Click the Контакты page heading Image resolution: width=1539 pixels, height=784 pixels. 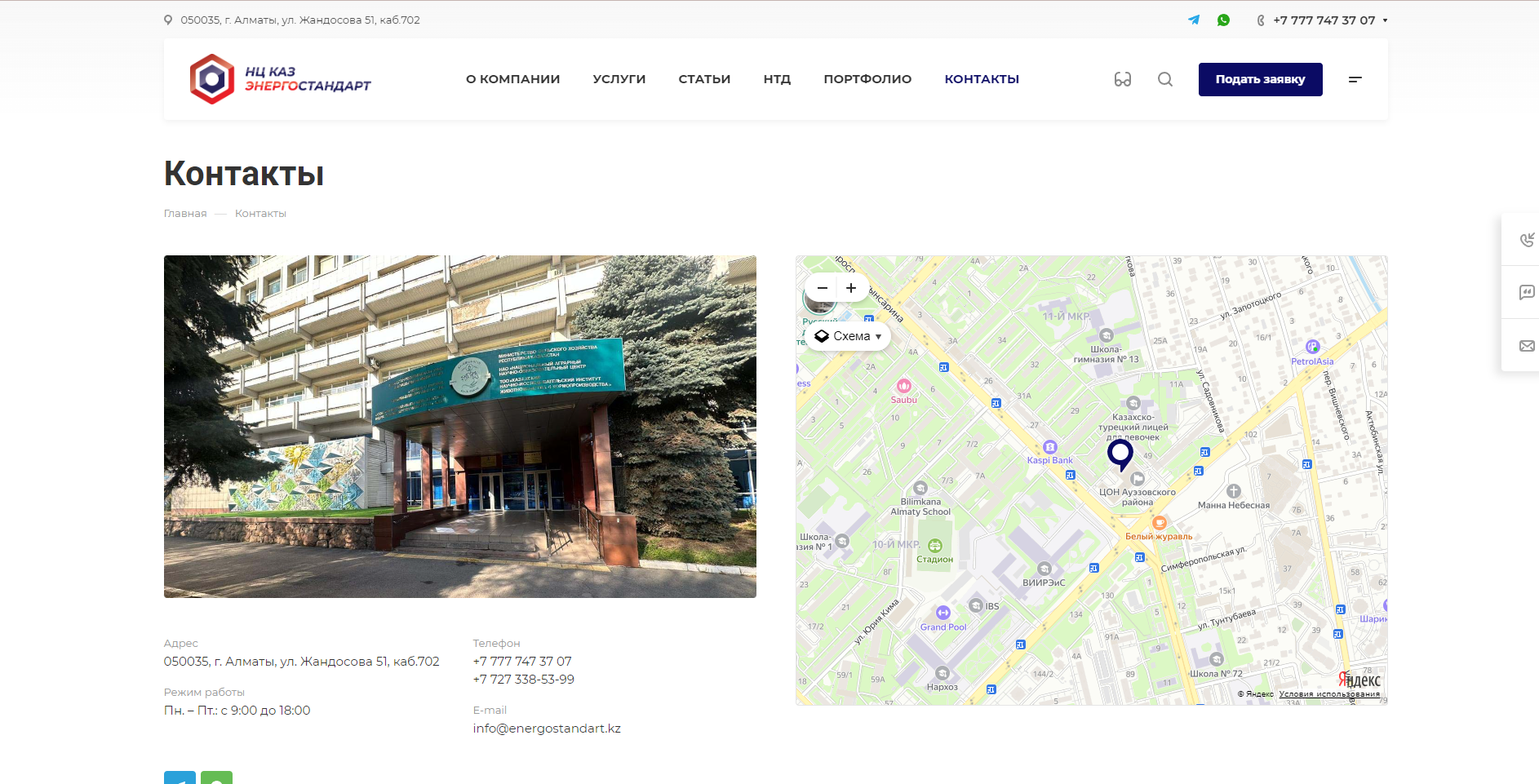244,174
